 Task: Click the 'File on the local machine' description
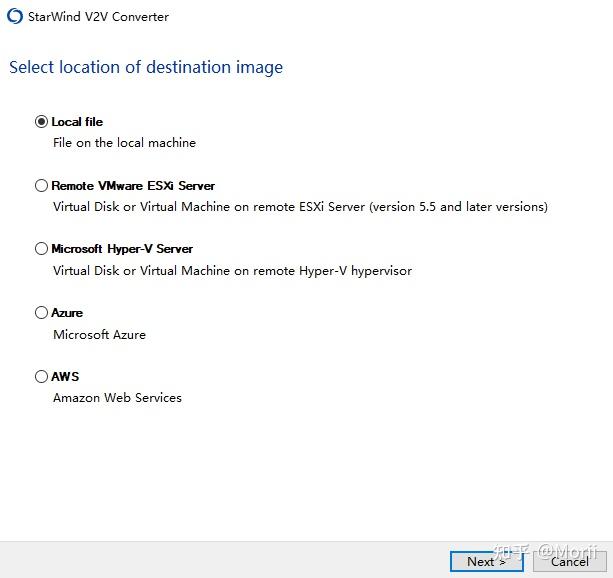[124, 143]
